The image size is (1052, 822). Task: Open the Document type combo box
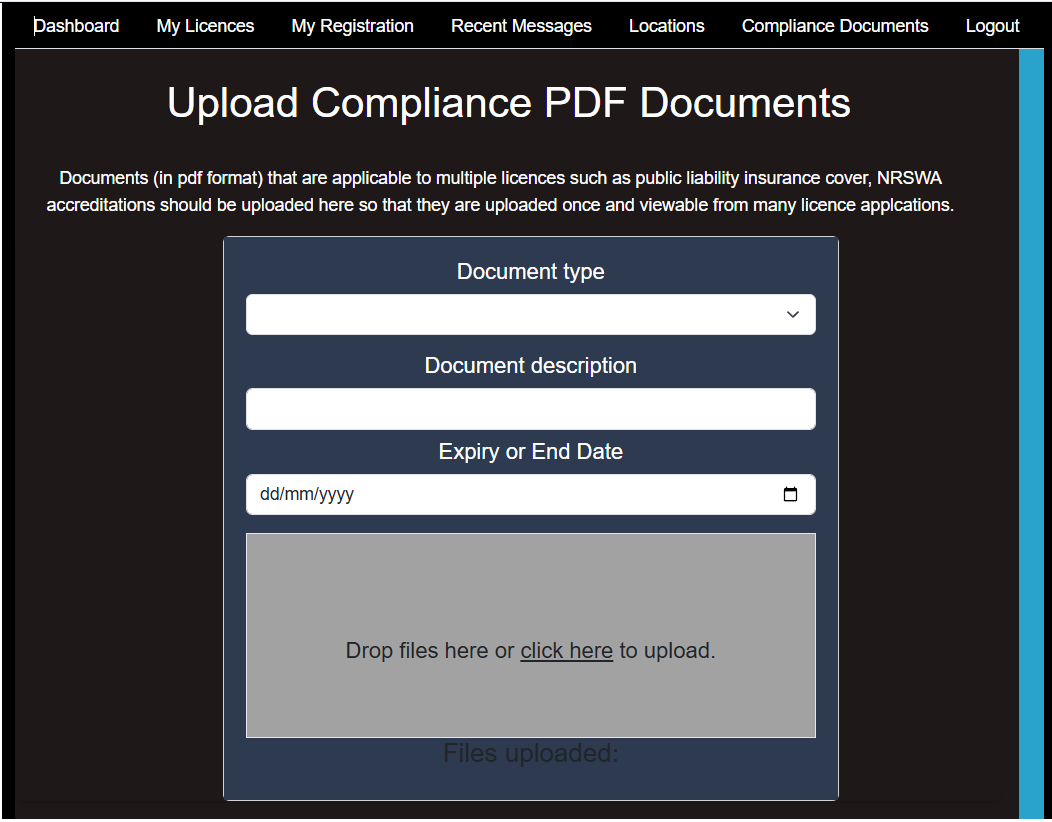(530, 314)
